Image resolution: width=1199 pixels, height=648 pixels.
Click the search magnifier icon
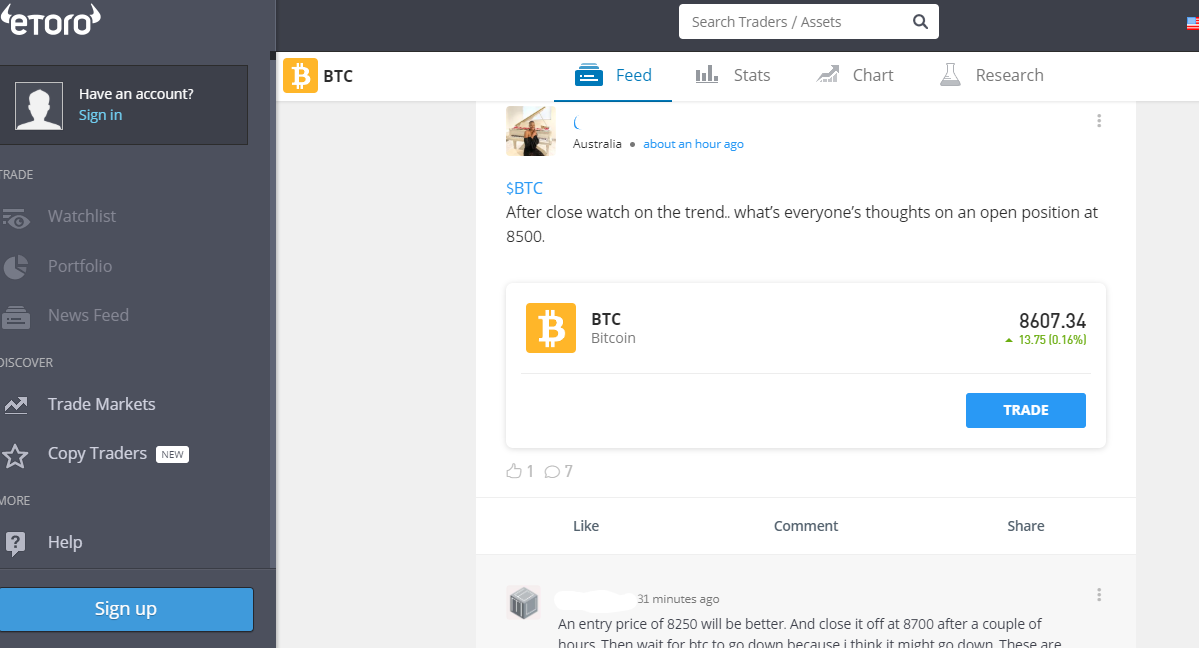(920, 22)
